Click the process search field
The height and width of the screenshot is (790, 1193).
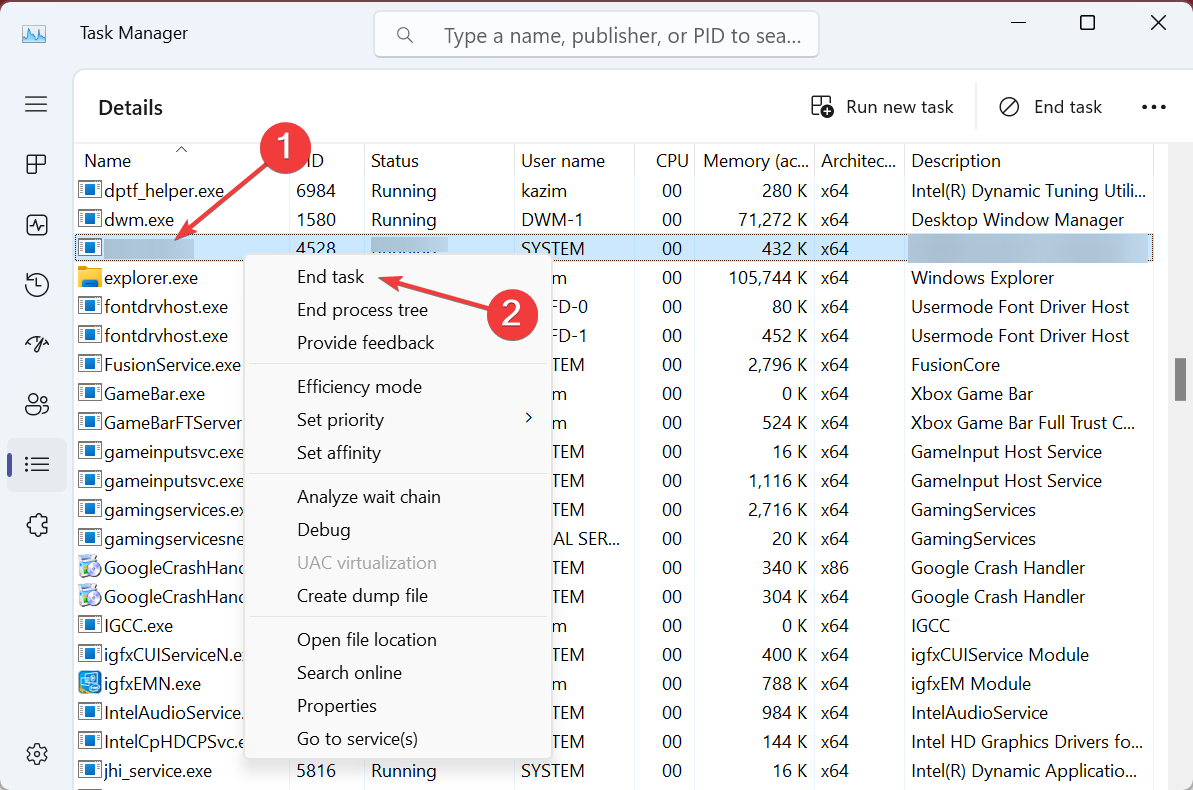tap(596, 34)
